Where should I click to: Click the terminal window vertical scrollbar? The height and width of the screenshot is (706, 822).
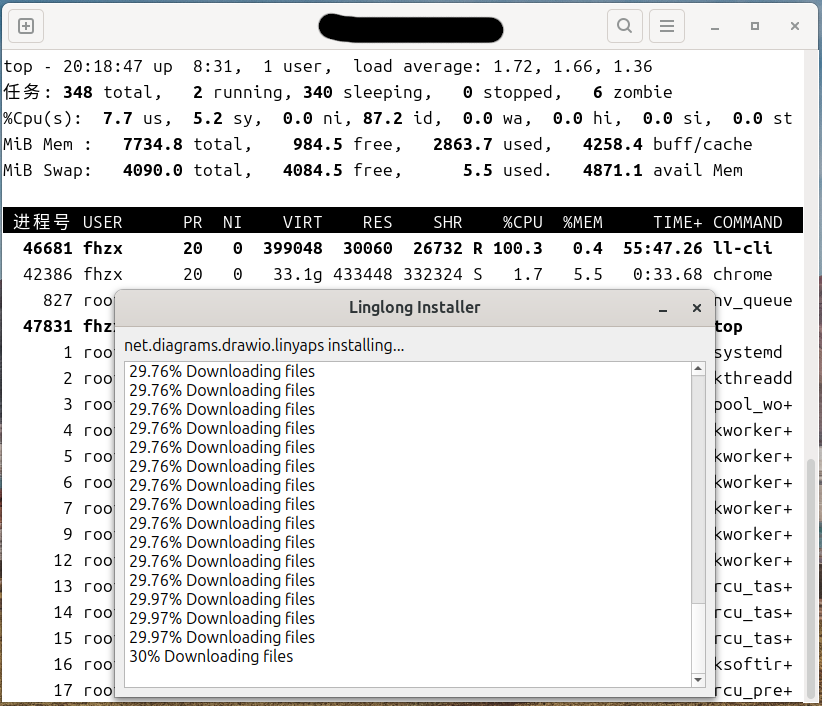[x=810, y=579]
